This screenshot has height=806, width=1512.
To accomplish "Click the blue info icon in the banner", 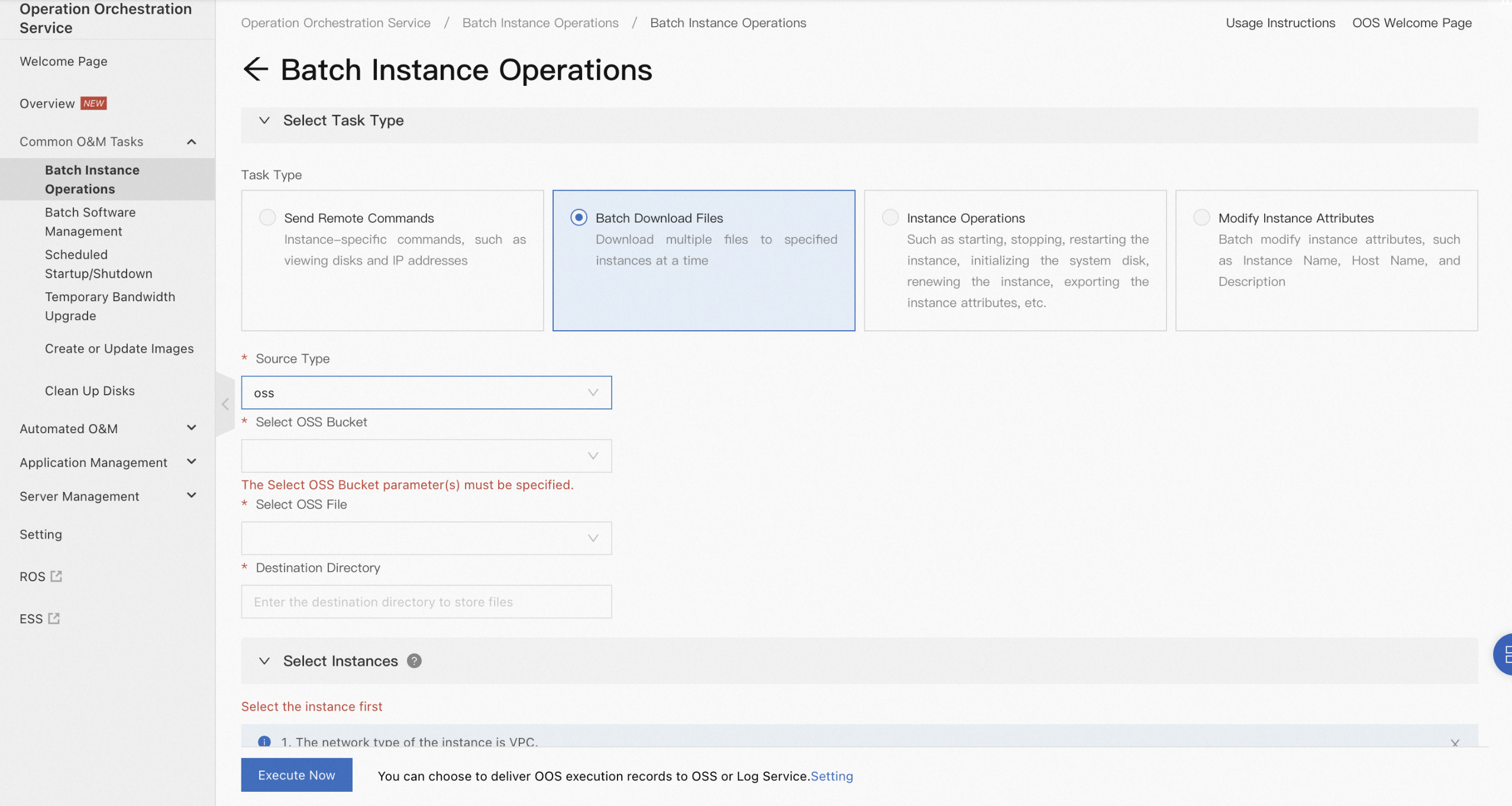I will [x=264, y=741].
